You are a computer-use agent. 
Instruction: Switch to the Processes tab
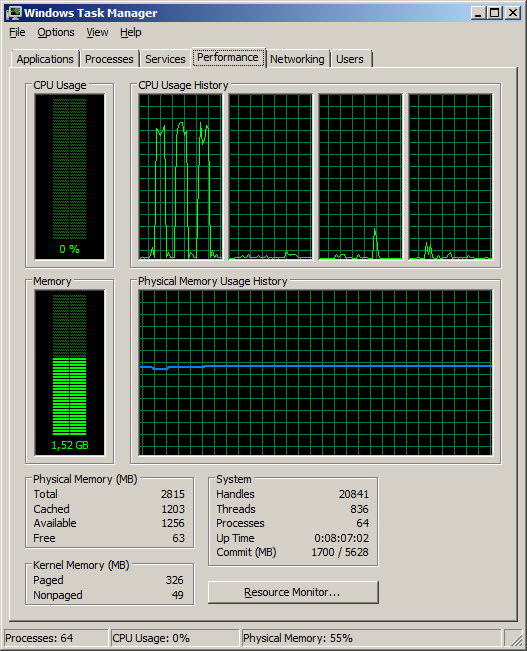[x=109, y=59]
